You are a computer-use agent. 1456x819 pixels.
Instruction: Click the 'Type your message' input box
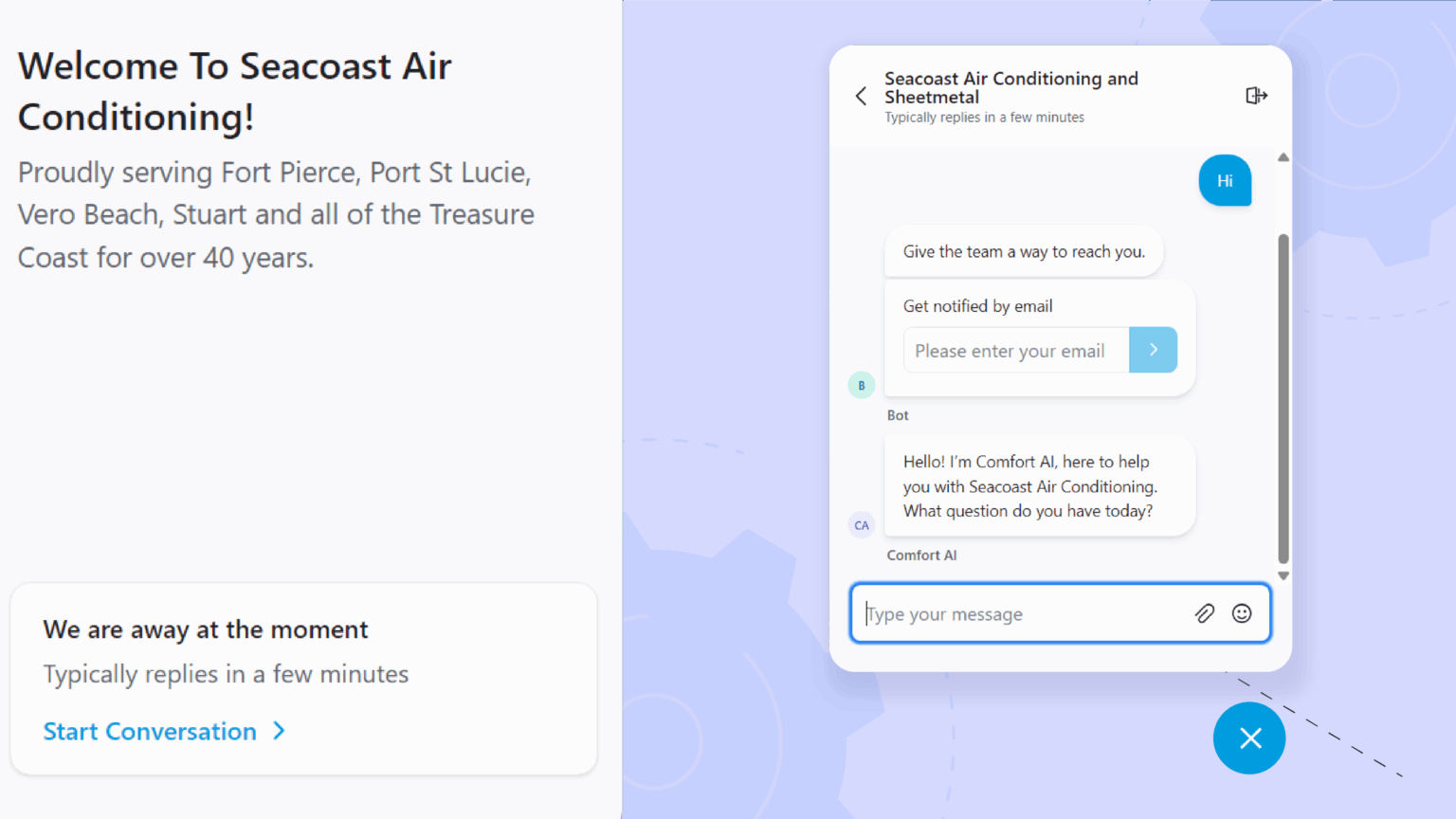coord(1024,614)
